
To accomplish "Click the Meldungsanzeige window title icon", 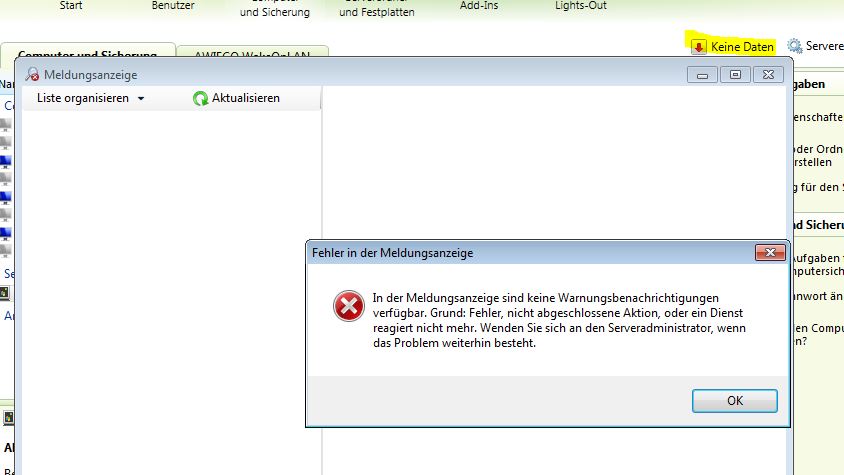I will click(33, 75).
